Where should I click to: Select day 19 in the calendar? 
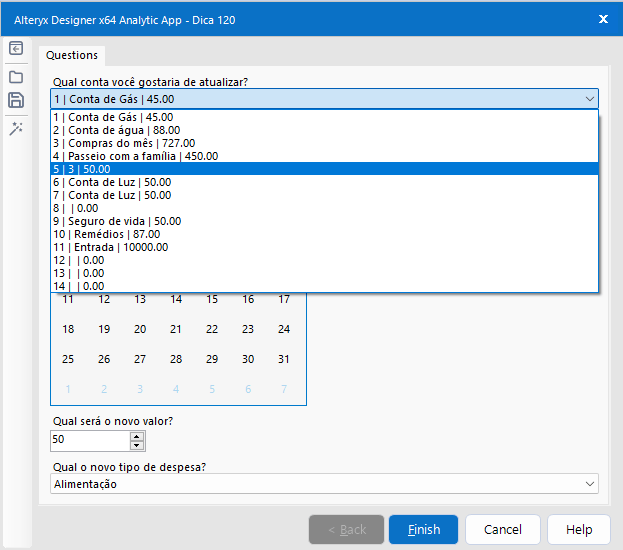[104, 329]
